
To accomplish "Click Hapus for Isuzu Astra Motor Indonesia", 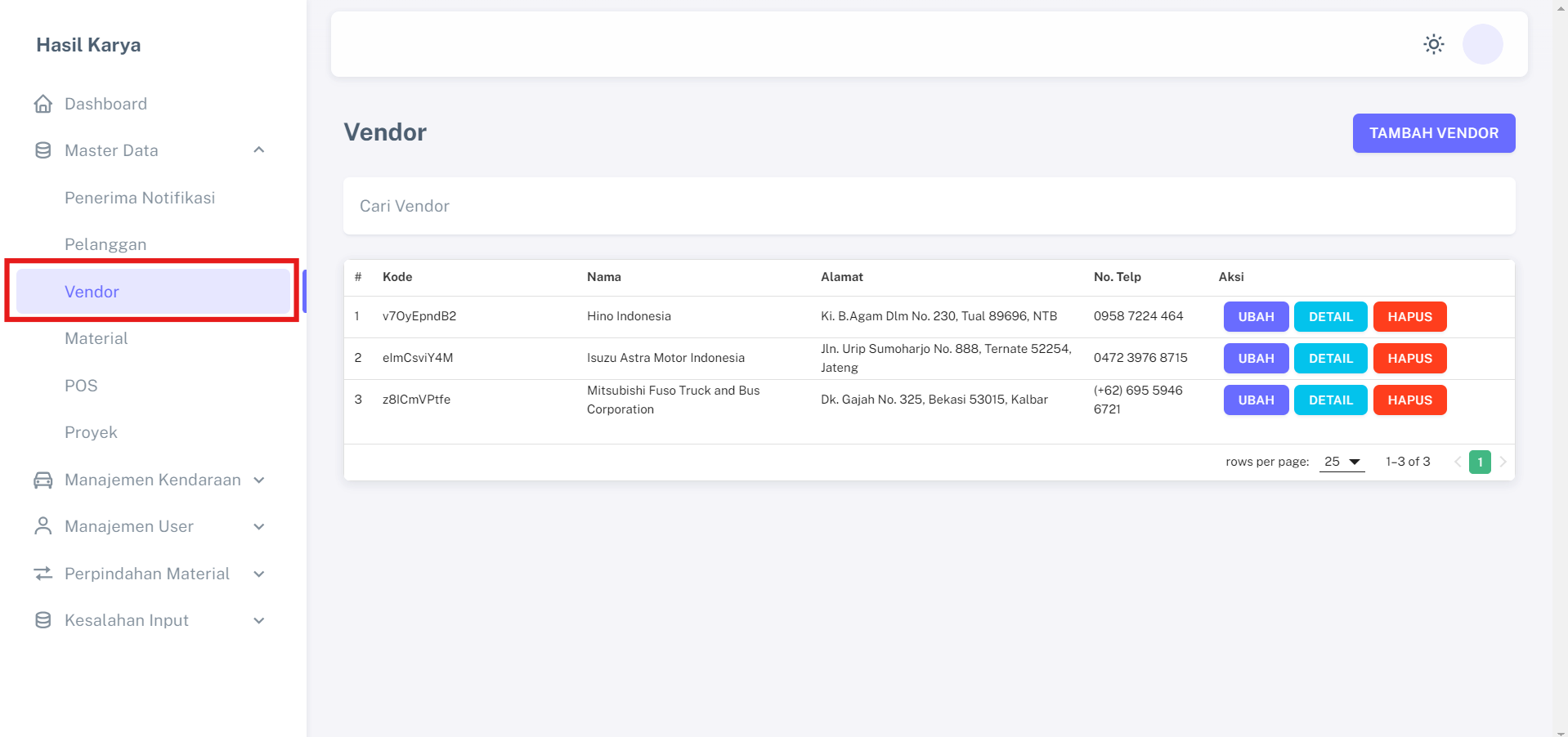I will (1409, 359).
